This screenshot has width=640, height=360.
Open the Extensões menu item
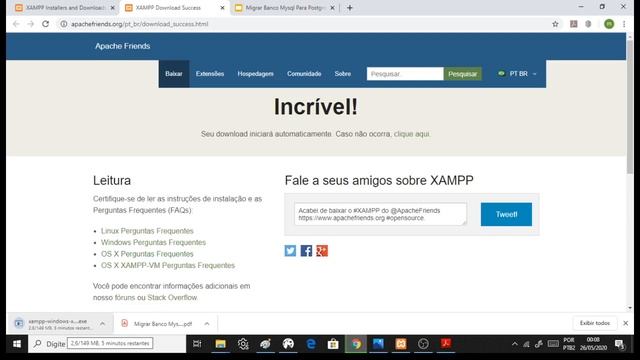210,74
